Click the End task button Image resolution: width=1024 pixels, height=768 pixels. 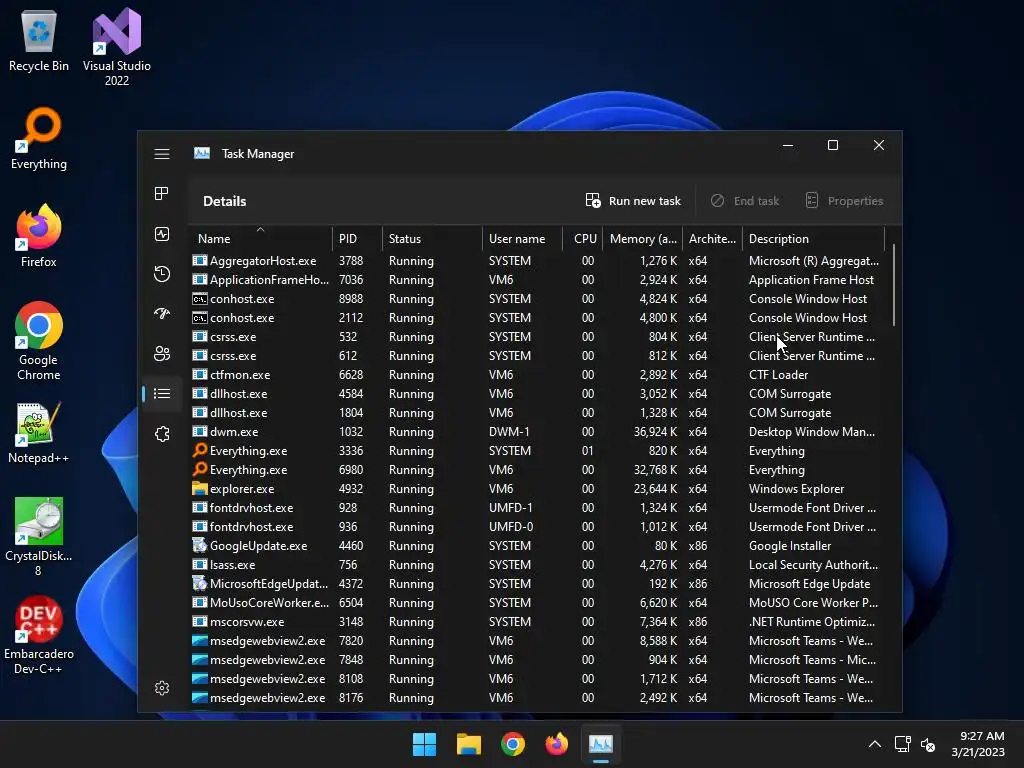[x=745, y=200]
